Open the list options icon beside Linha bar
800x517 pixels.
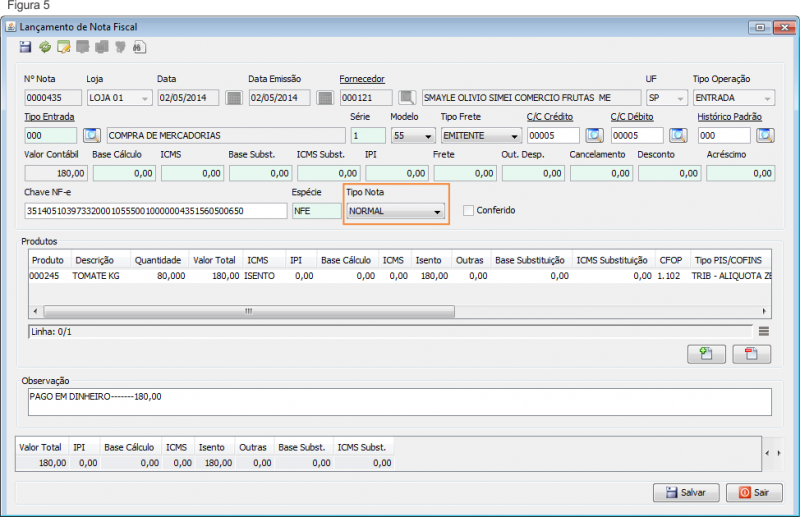(x=763, y=332)
